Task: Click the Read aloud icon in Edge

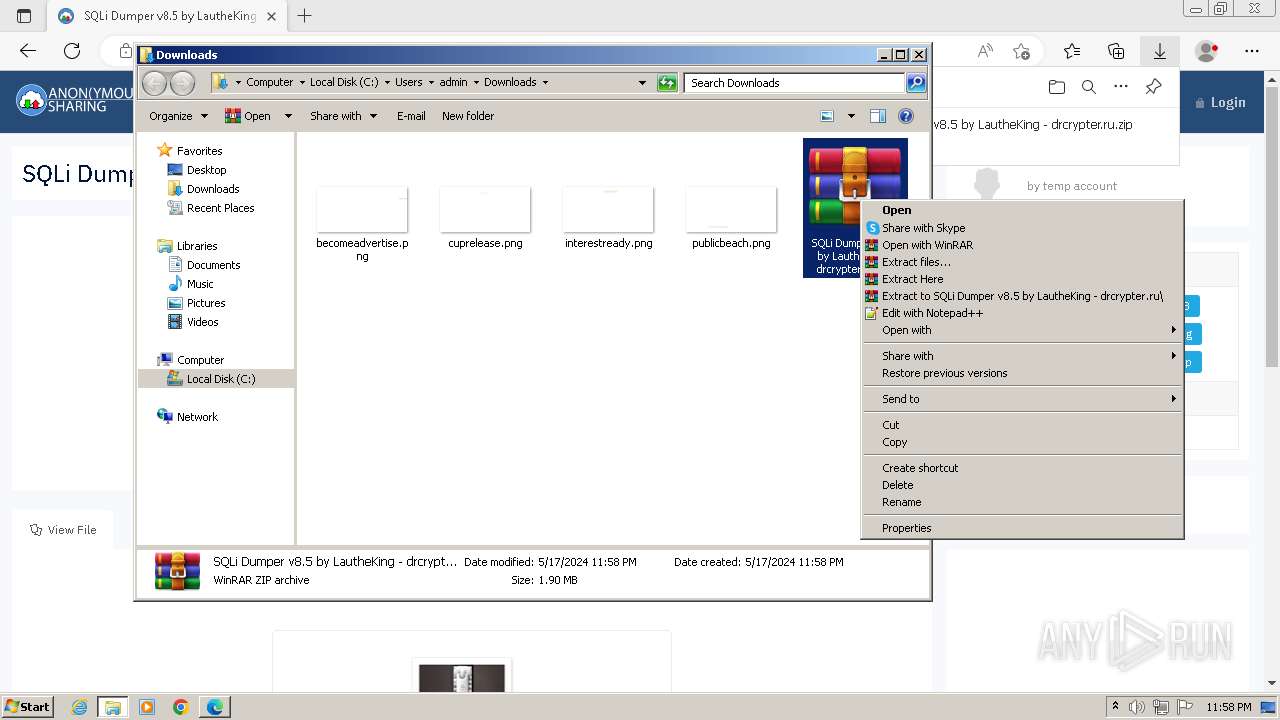Action: 985,50
